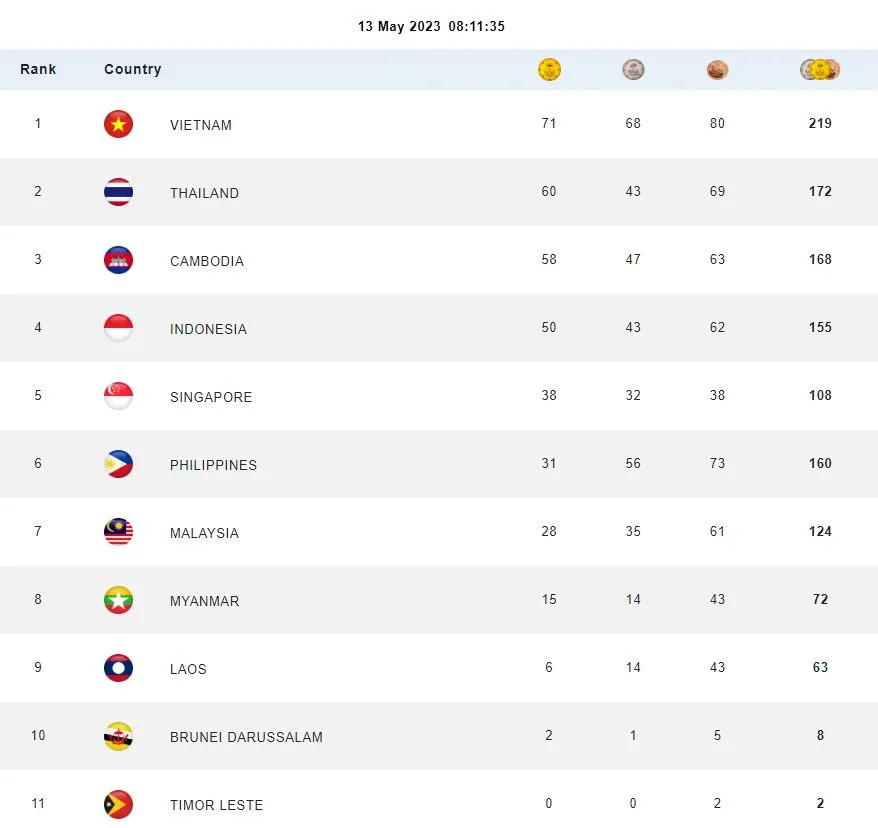
Task: Click the gold medal column icon
Action: pos(549,70)
